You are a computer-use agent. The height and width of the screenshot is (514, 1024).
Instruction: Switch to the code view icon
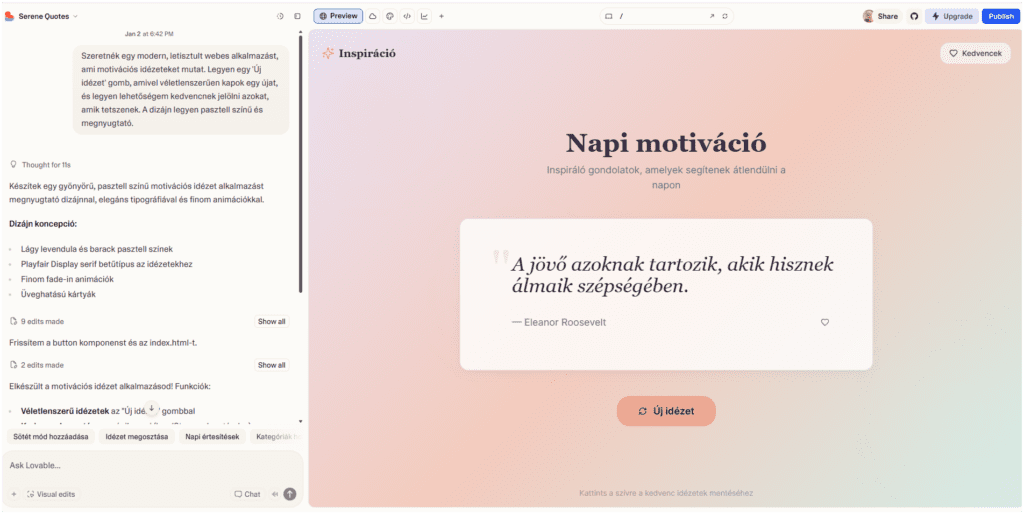[407, 16]
